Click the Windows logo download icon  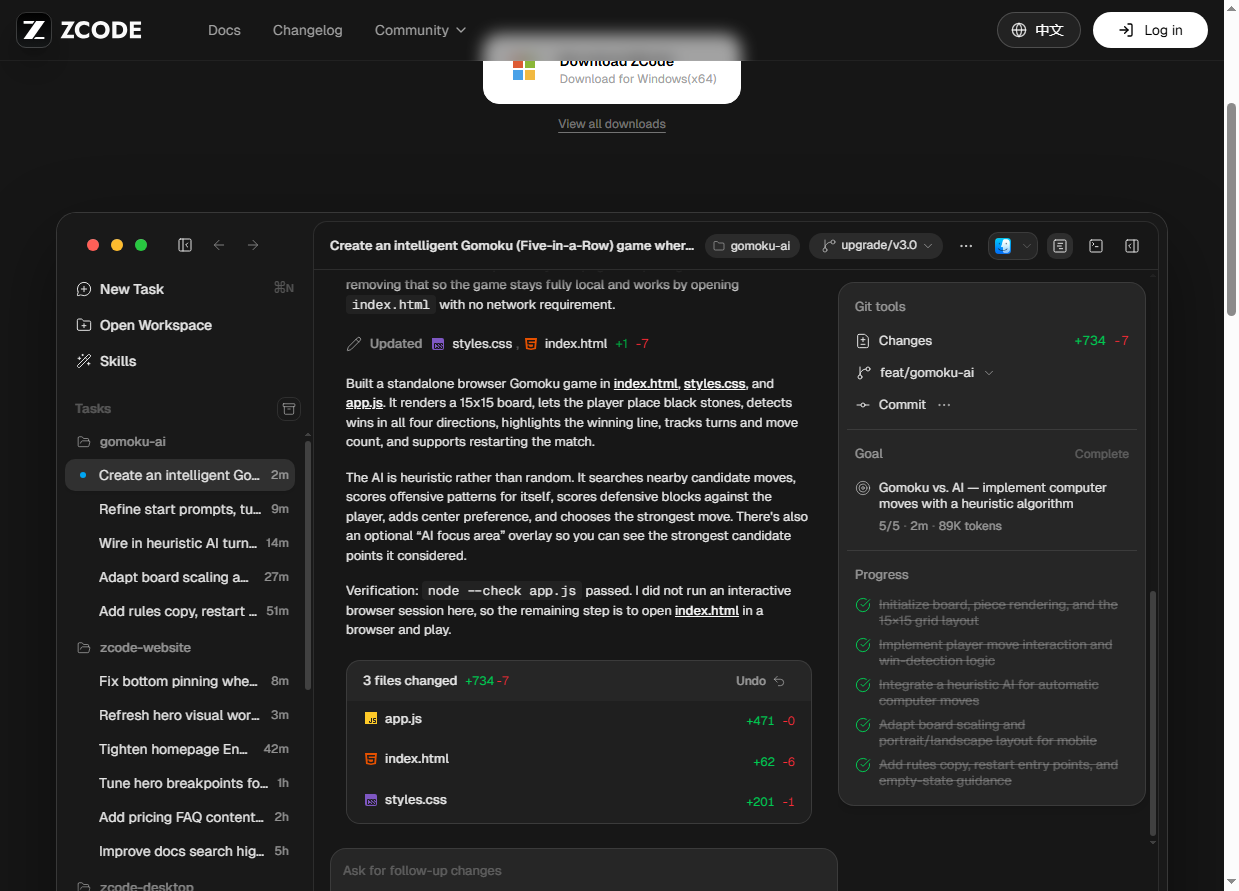(524, 69)
